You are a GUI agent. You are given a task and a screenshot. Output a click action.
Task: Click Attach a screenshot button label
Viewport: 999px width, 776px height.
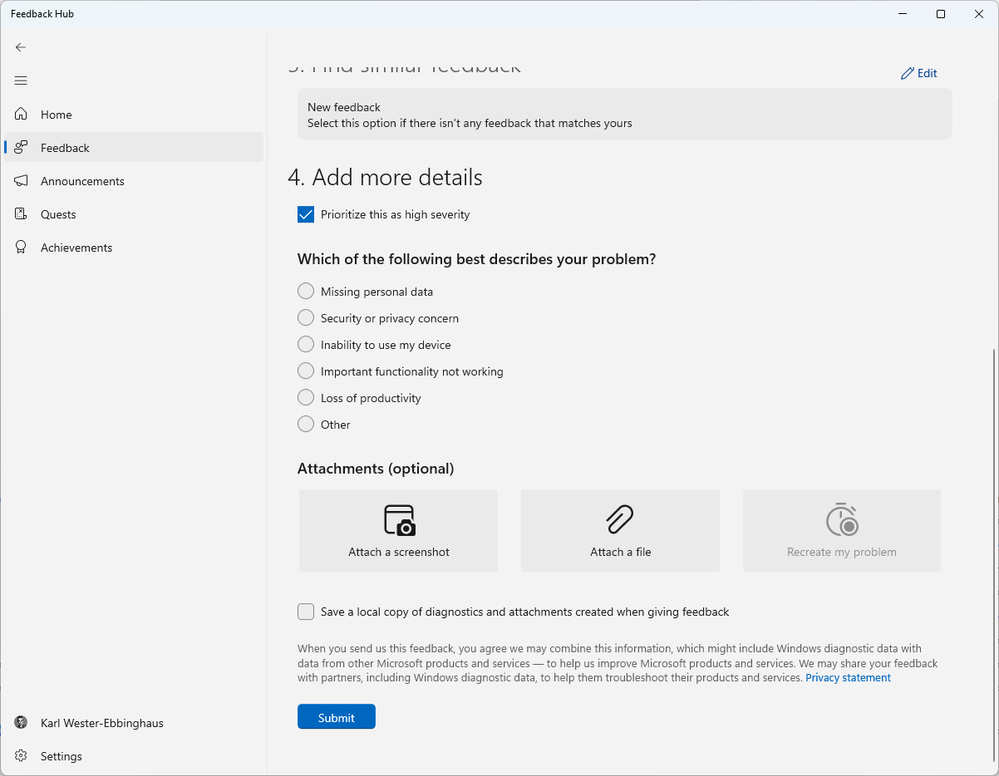click(x=399, y=552)
